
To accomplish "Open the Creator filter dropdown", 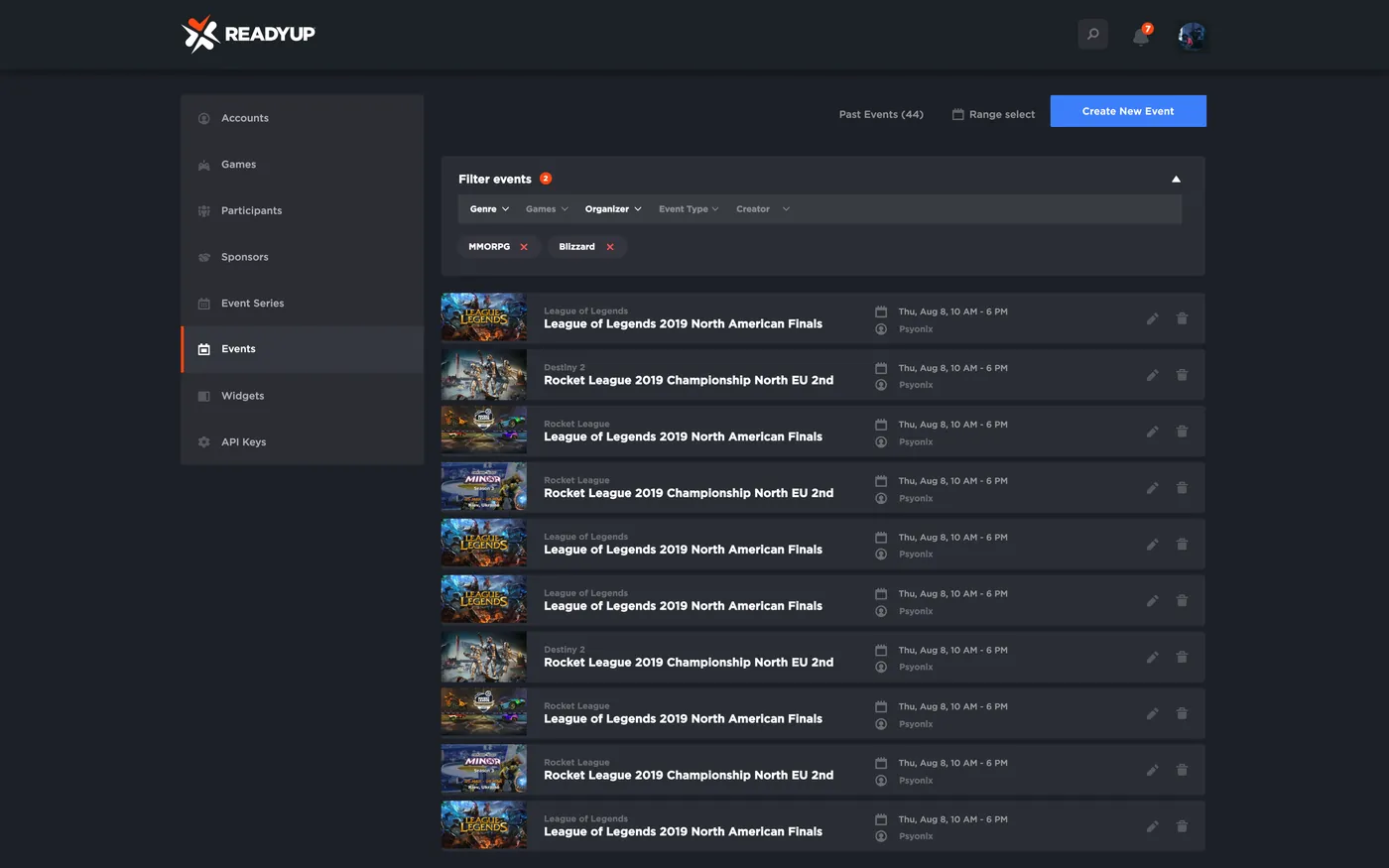I will click(763, 209).
